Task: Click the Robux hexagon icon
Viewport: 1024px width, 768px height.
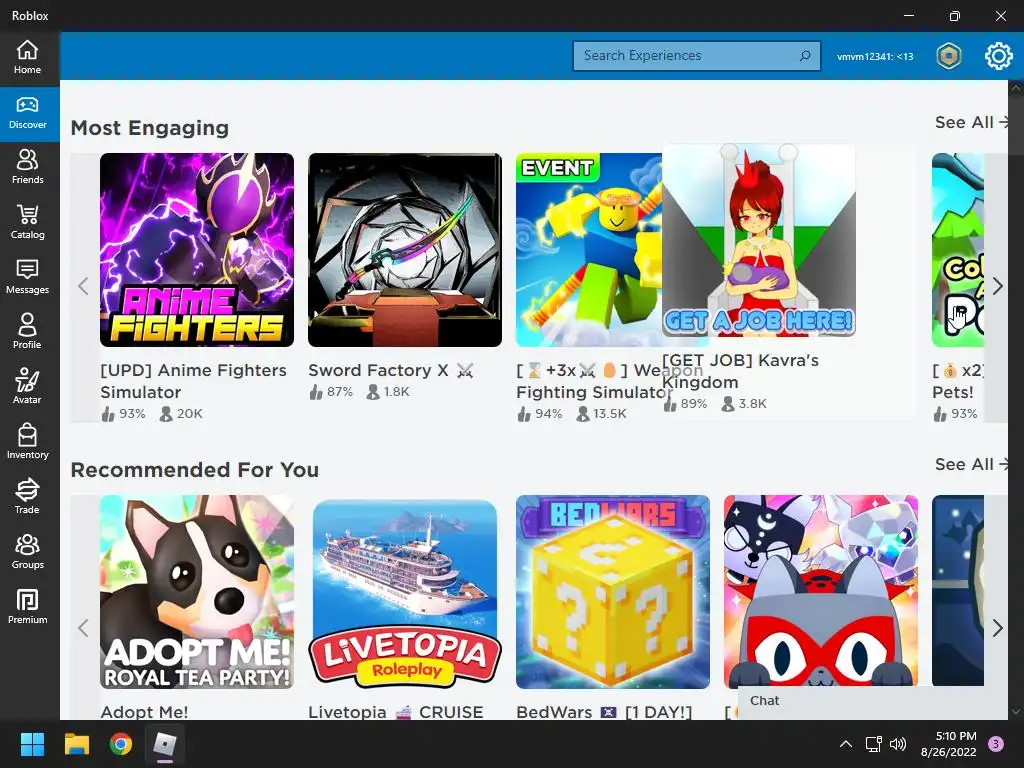Action: (948, 56)
